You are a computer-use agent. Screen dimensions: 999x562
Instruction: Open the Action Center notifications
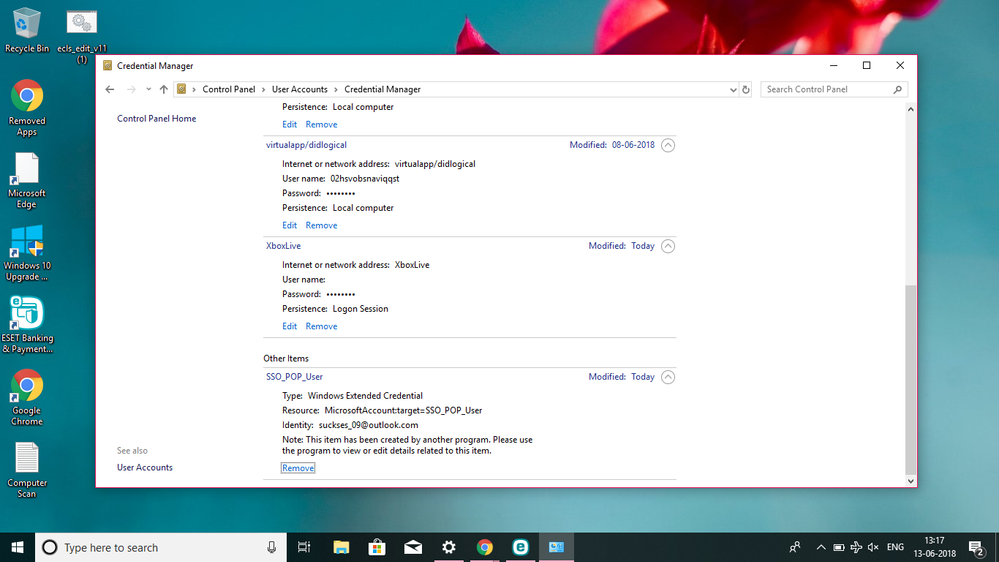pyautogui.click(x=977, y=547)
